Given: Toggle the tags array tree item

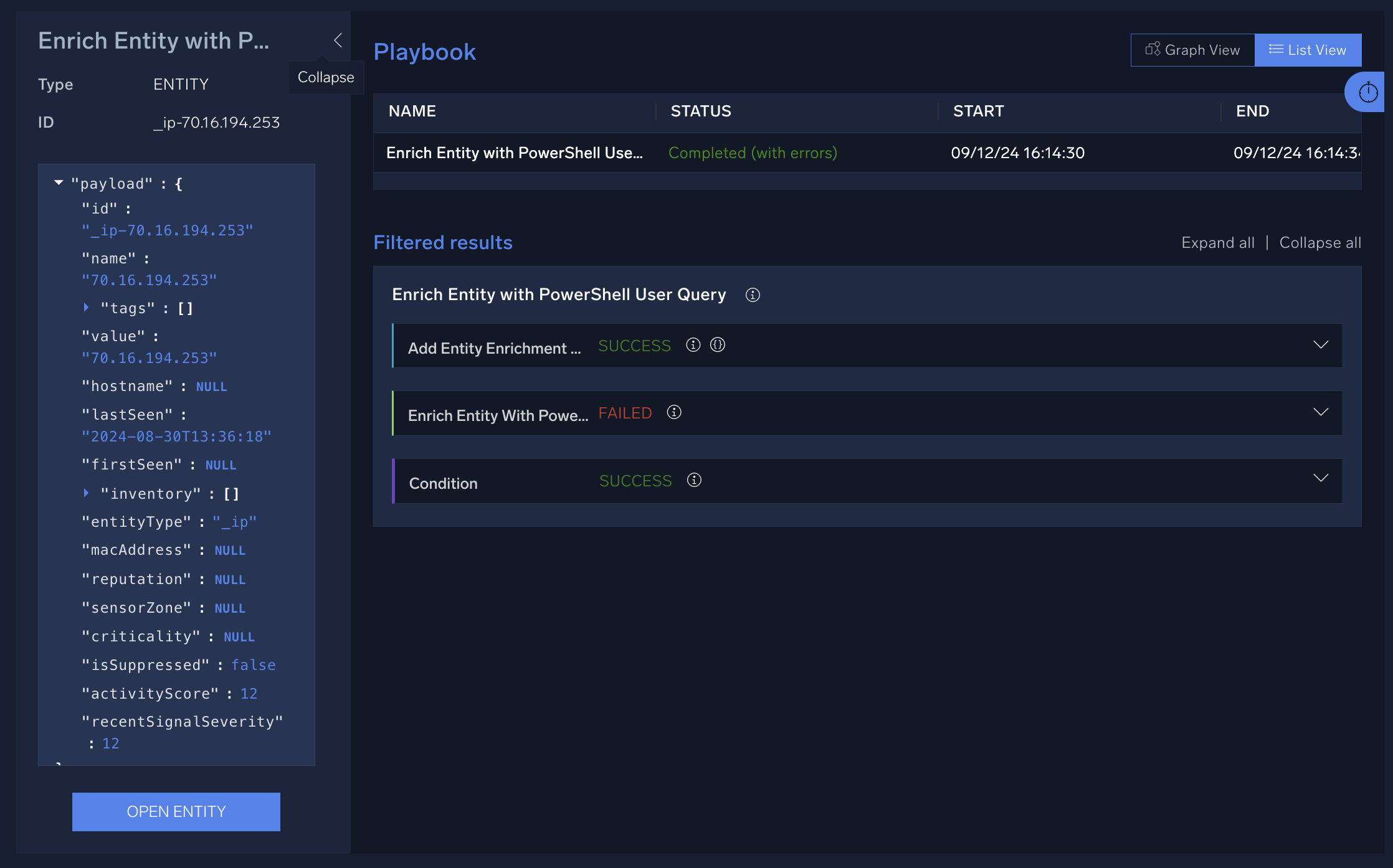Looking at the screenshot, I should [x=87, y=308].
